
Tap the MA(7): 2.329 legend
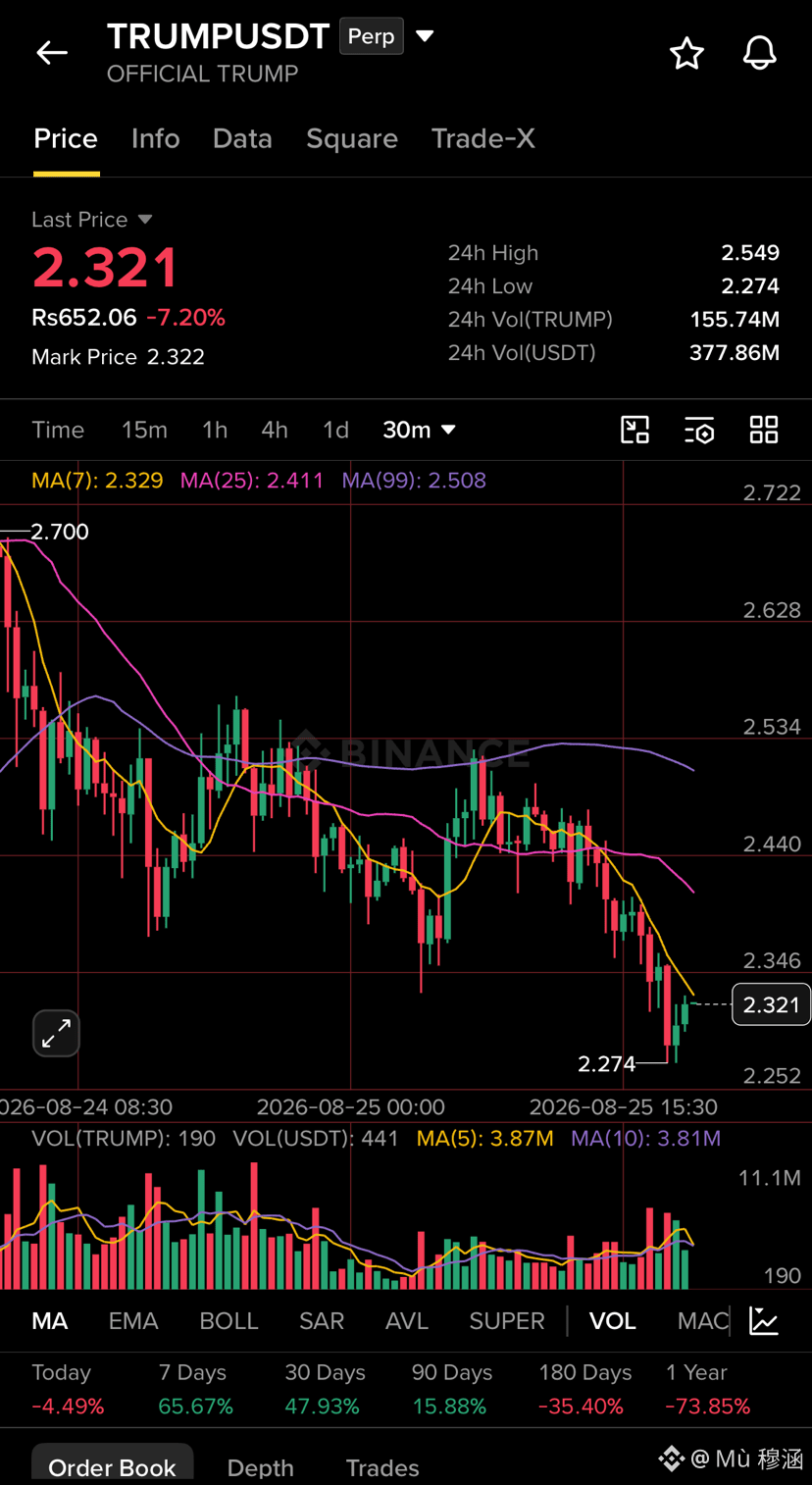pyautogui.click(x=97, y=481)
